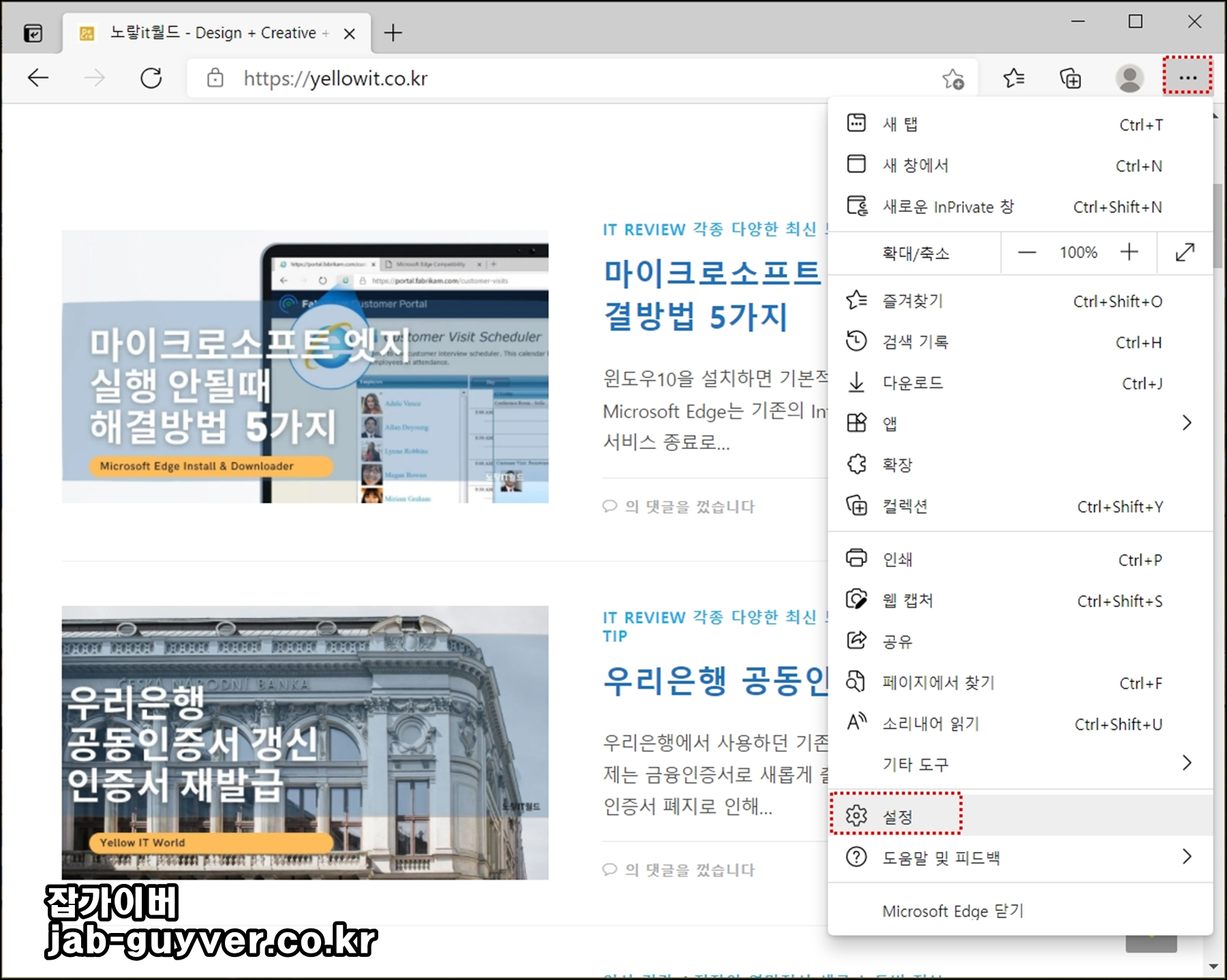Open the tab actions icon left of the tab
The image size is (1227, 980).
pos(33,33)
